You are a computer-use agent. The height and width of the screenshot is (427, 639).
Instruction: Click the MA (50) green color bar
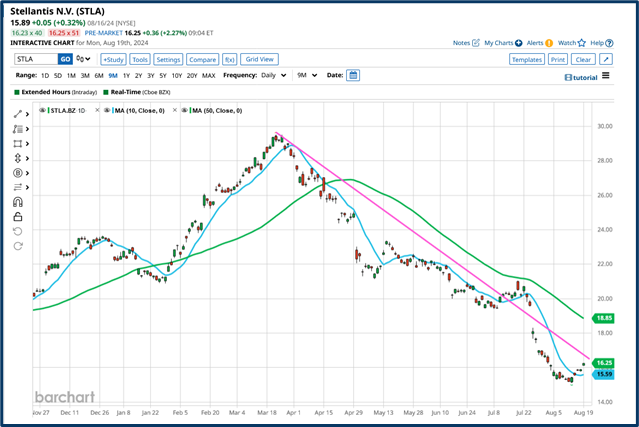pos(190,110)
